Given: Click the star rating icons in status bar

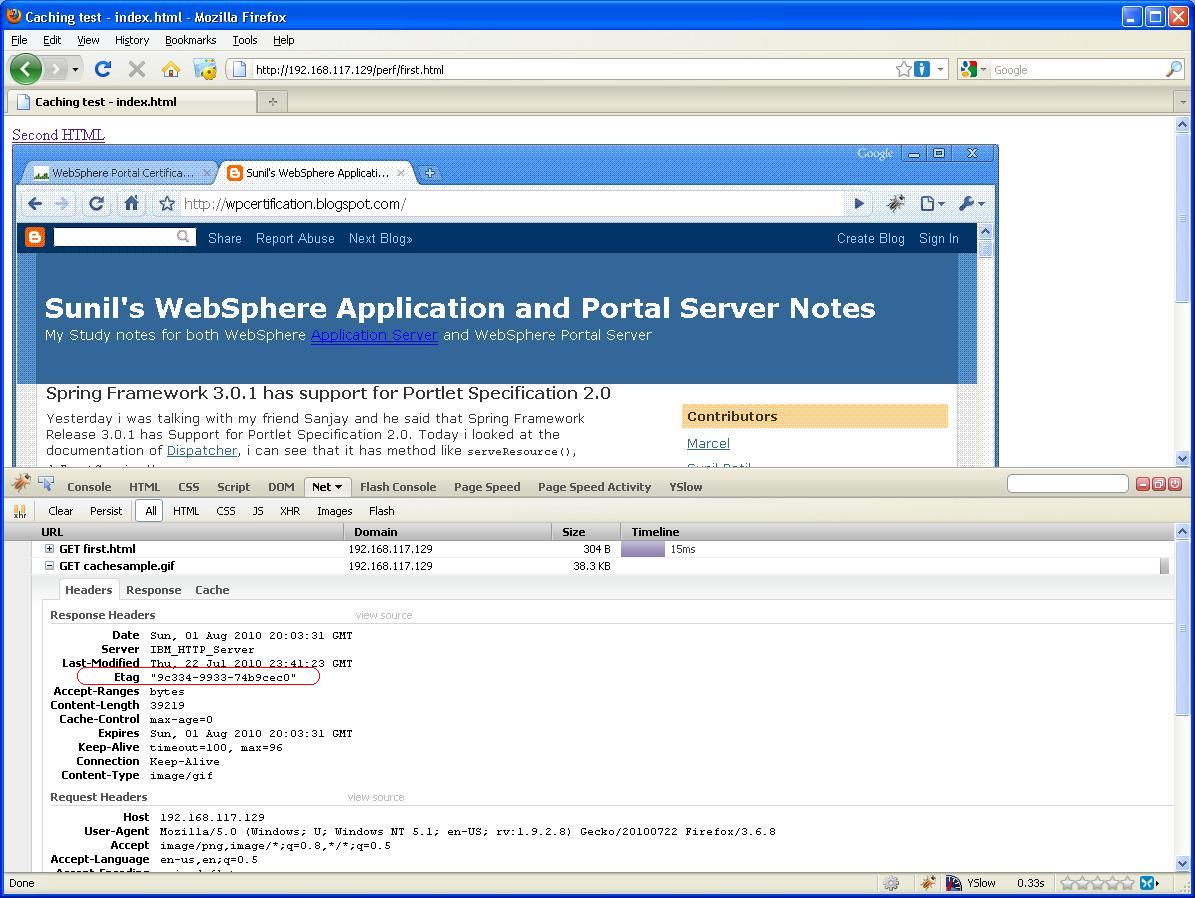Looking at the screenshot, I should (x=1097, y=883).
